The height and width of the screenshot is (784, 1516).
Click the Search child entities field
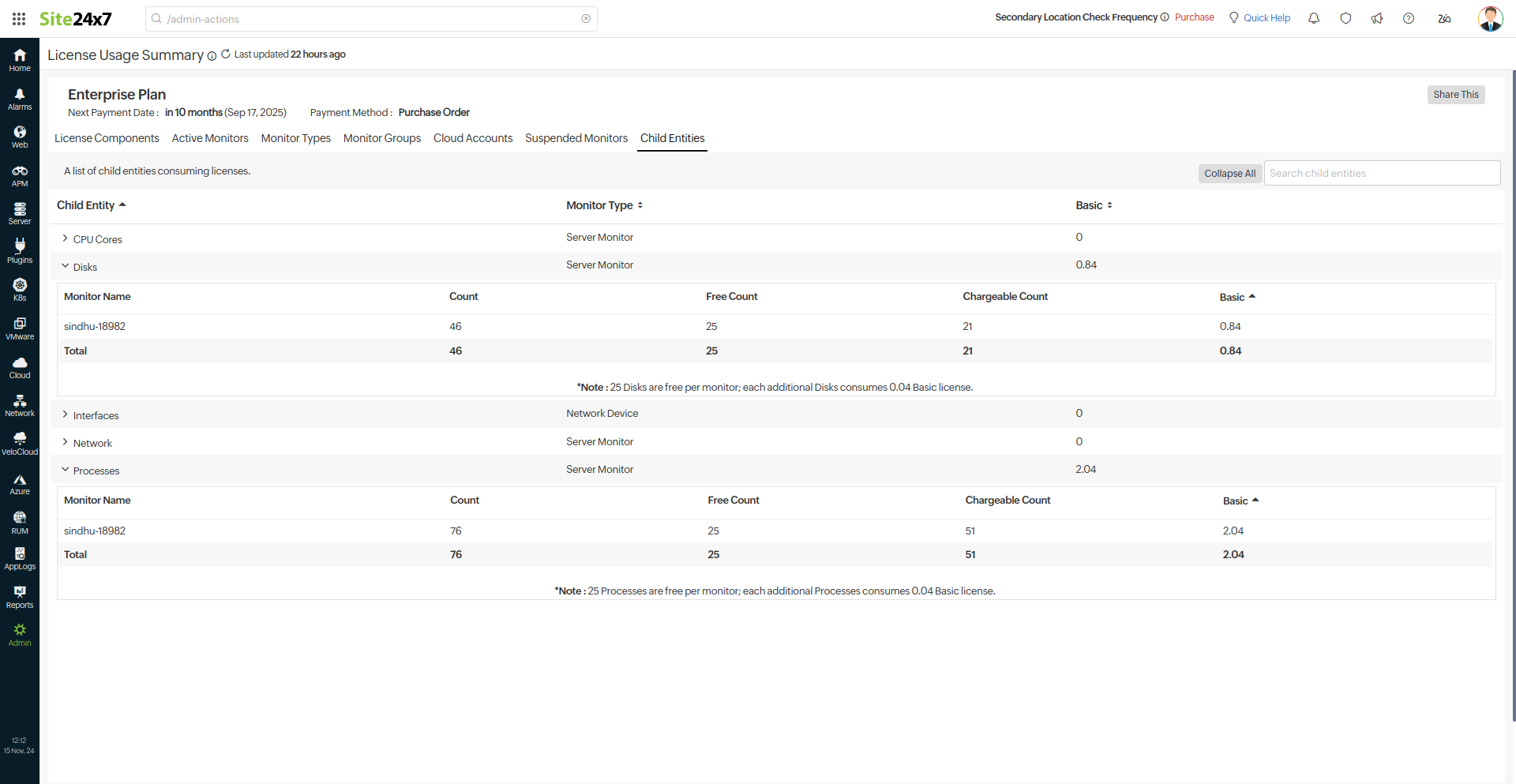pos(1382,174)
